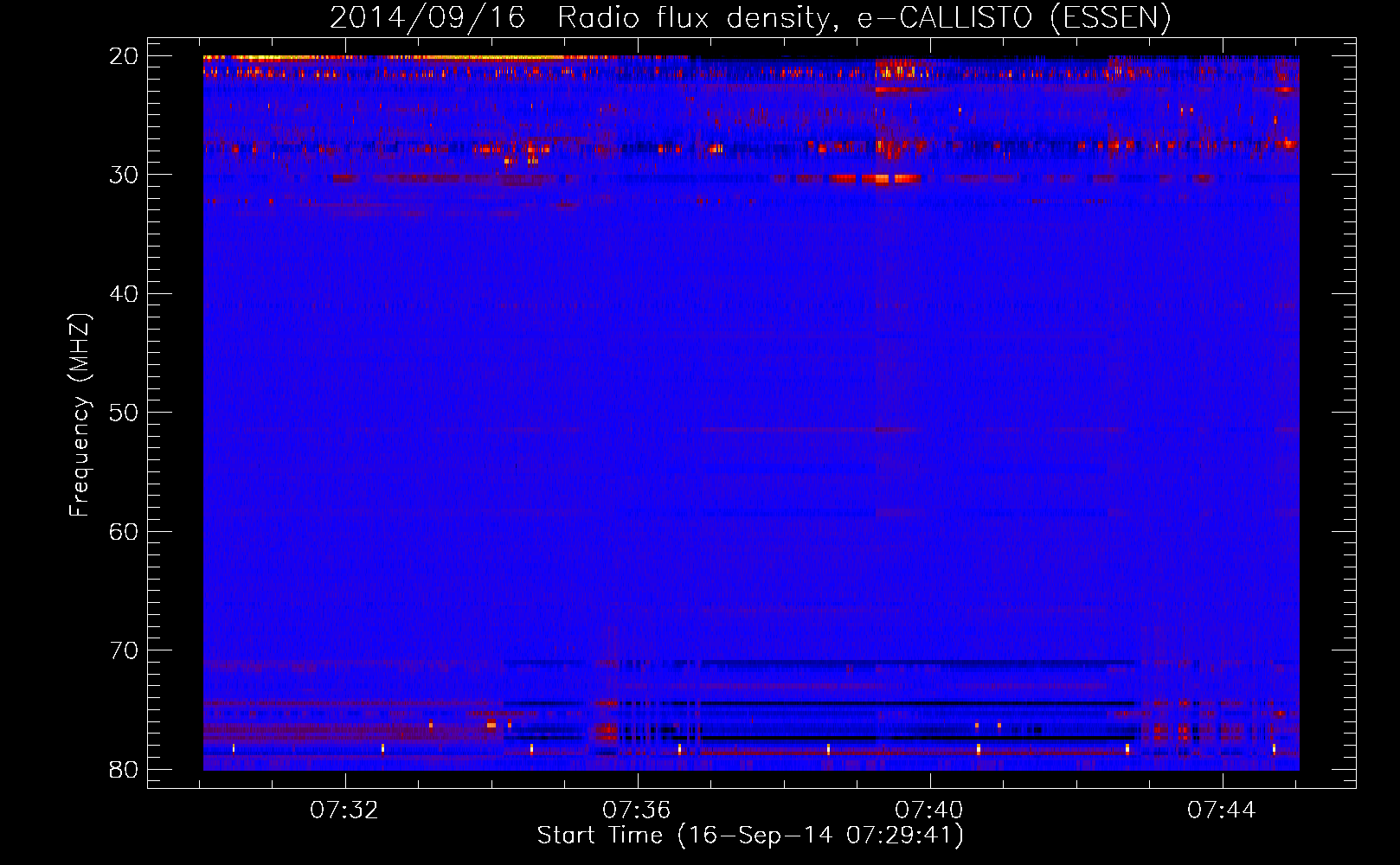Click the 50 frequency tick label
This screenshot has width=1400, height=865.
pyautogui.click(x=125, y=413)
